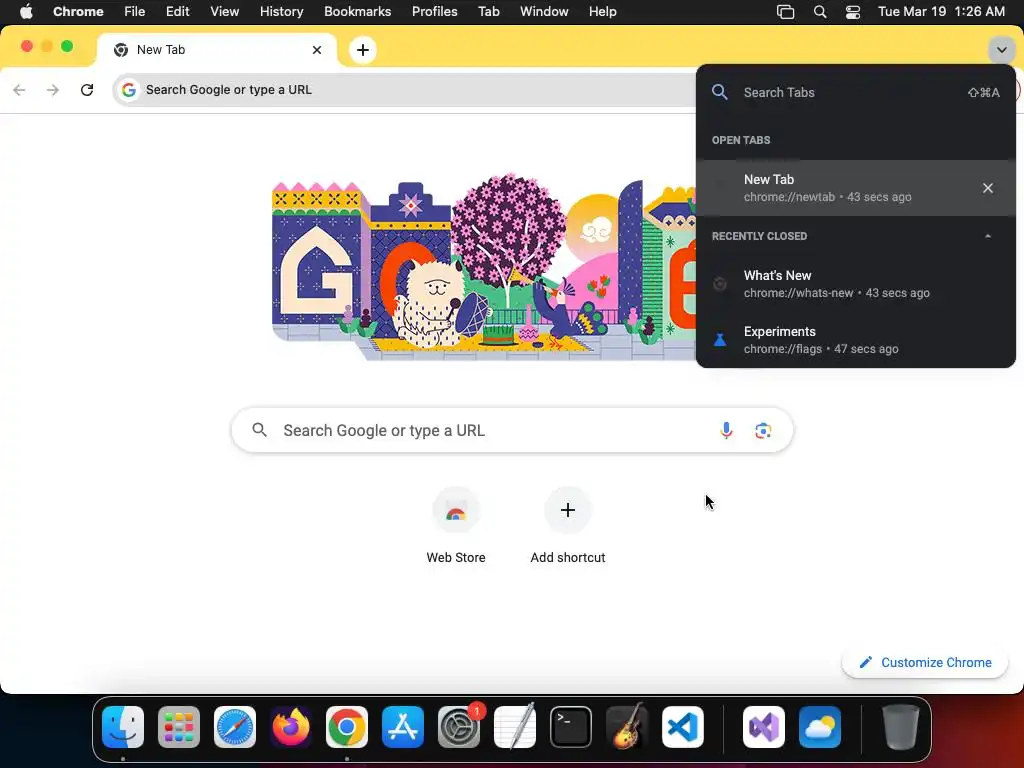Go back with the back arrow
The height and width of the screenshot is (768, 1024).
click(x=20, y=90)
